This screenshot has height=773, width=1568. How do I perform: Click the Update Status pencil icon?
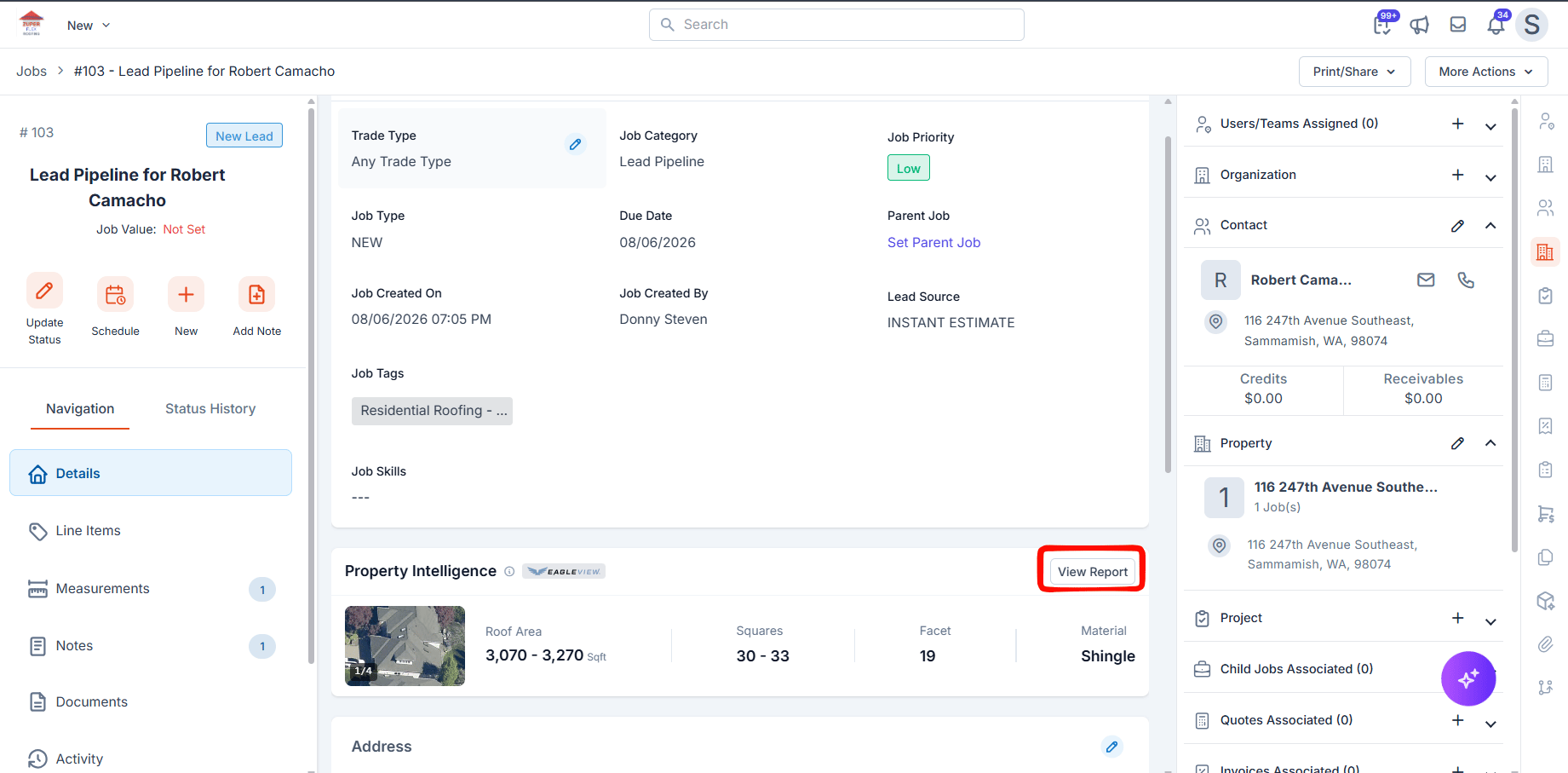[x=44, y=291]
